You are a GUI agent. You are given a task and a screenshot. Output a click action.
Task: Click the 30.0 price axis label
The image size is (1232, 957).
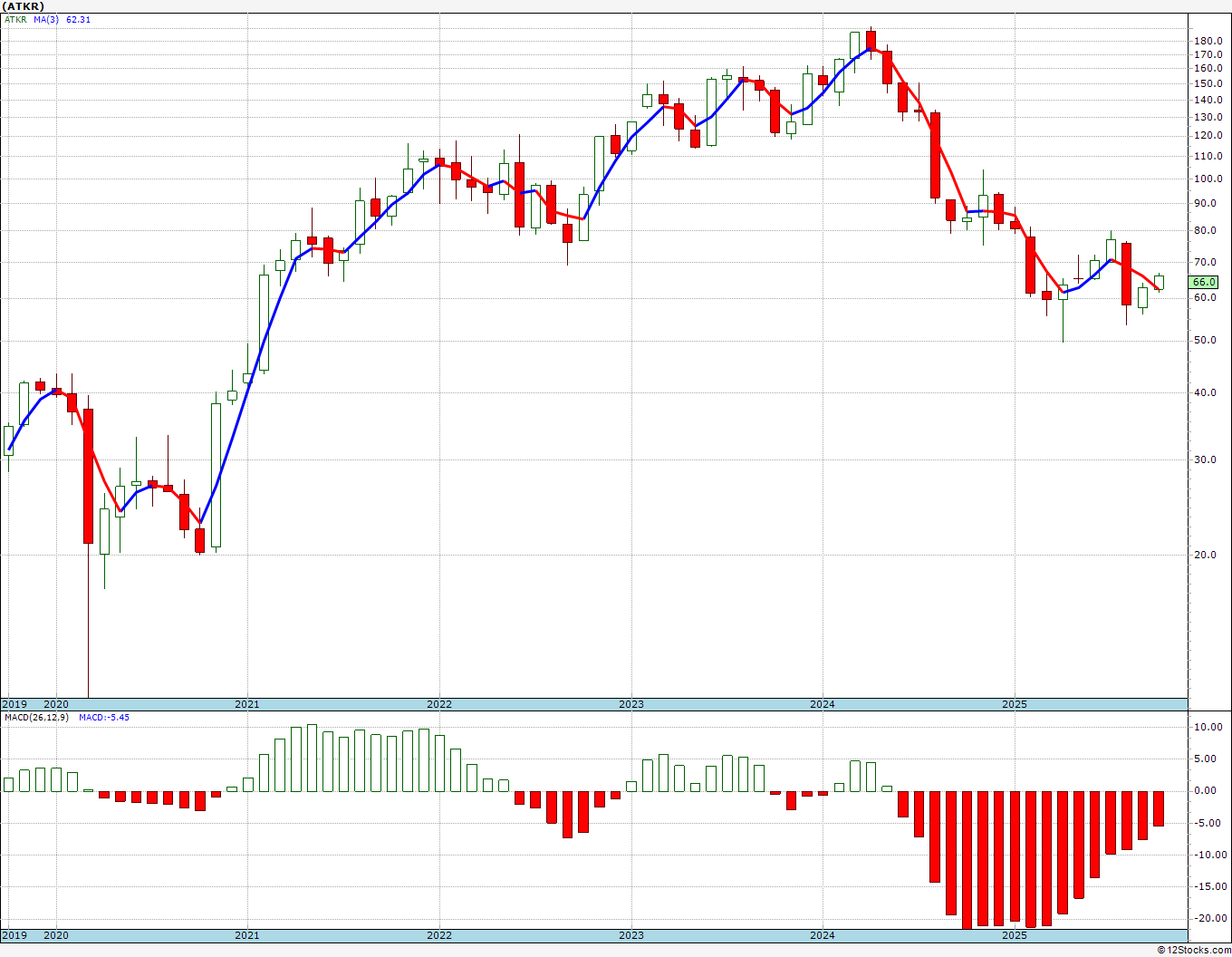tap(1206, 460)
